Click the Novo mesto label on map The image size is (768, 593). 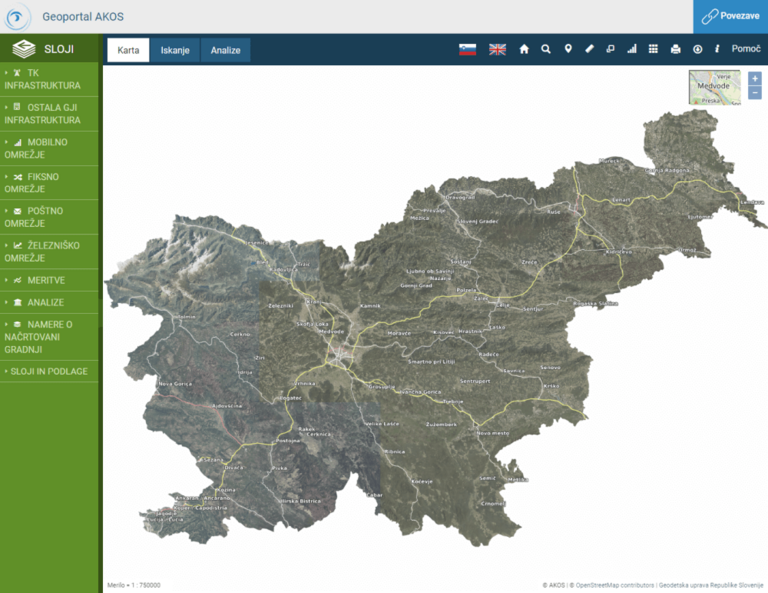(x=493, y=433)
